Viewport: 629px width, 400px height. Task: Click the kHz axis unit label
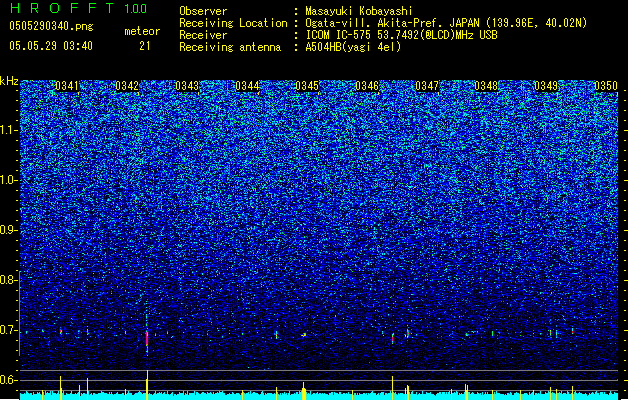(x=9, y=81)
